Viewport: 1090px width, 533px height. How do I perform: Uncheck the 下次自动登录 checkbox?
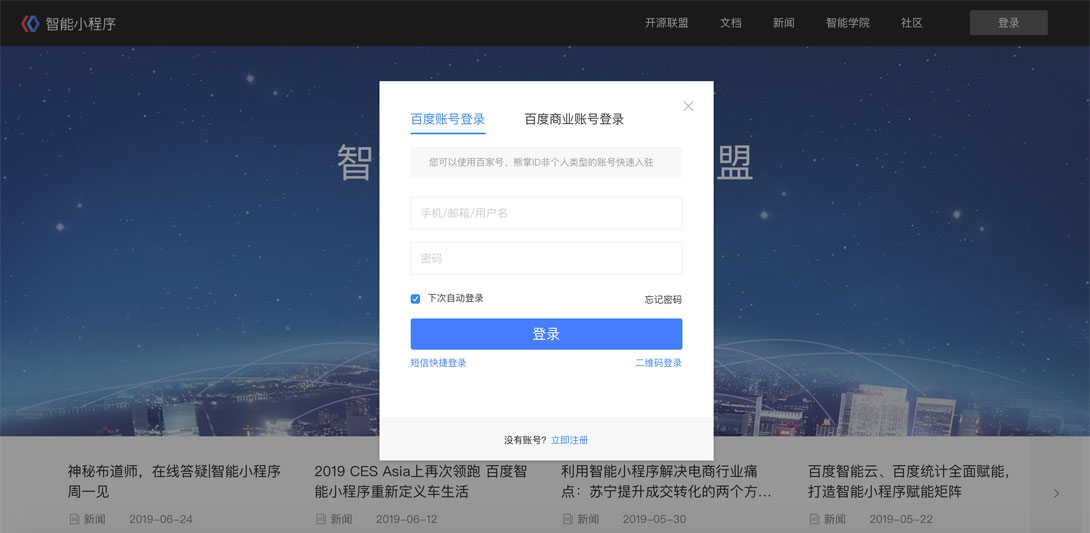416,299
